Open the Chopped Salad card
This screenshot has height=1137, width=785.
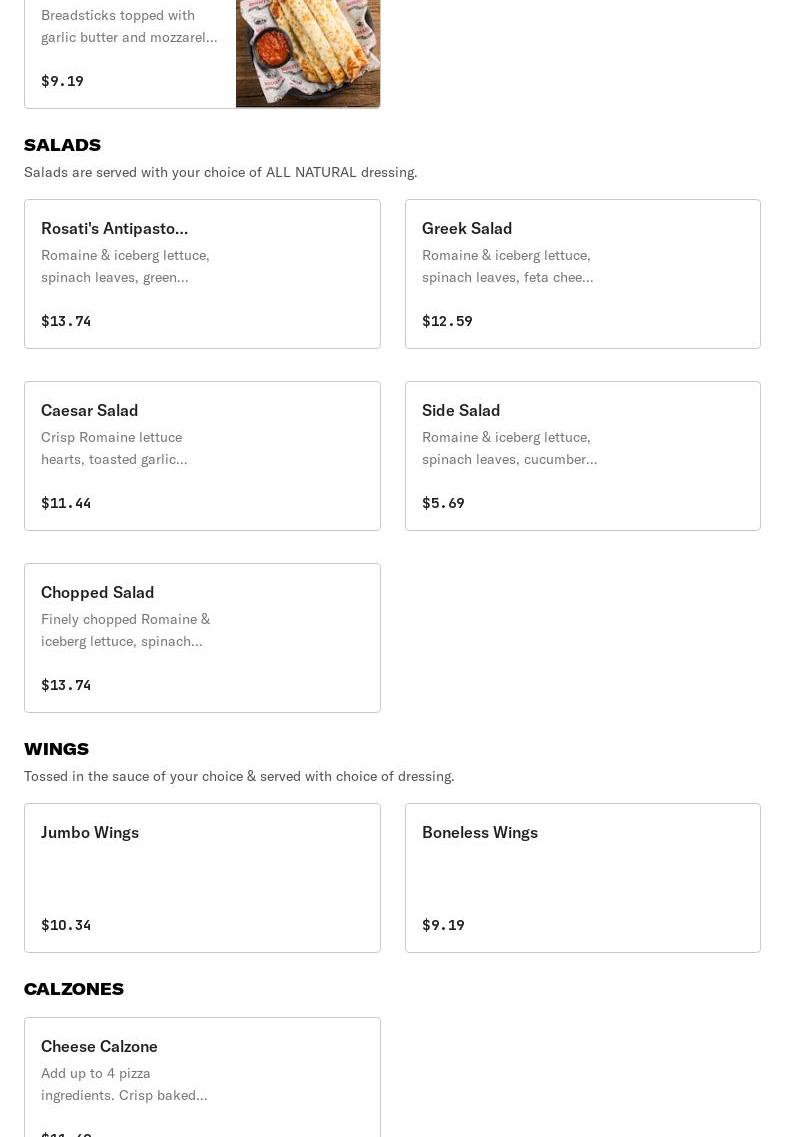[202, 637]
